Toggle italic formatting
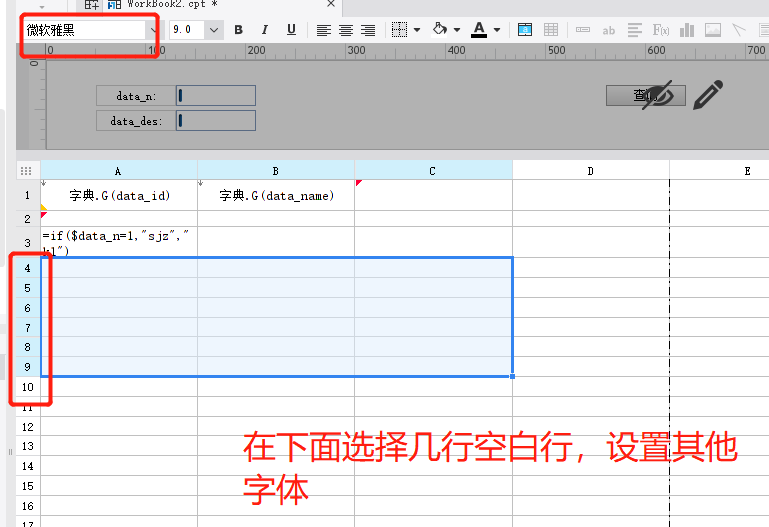This screenshot has width=769, height=527. tap(265, 30)
